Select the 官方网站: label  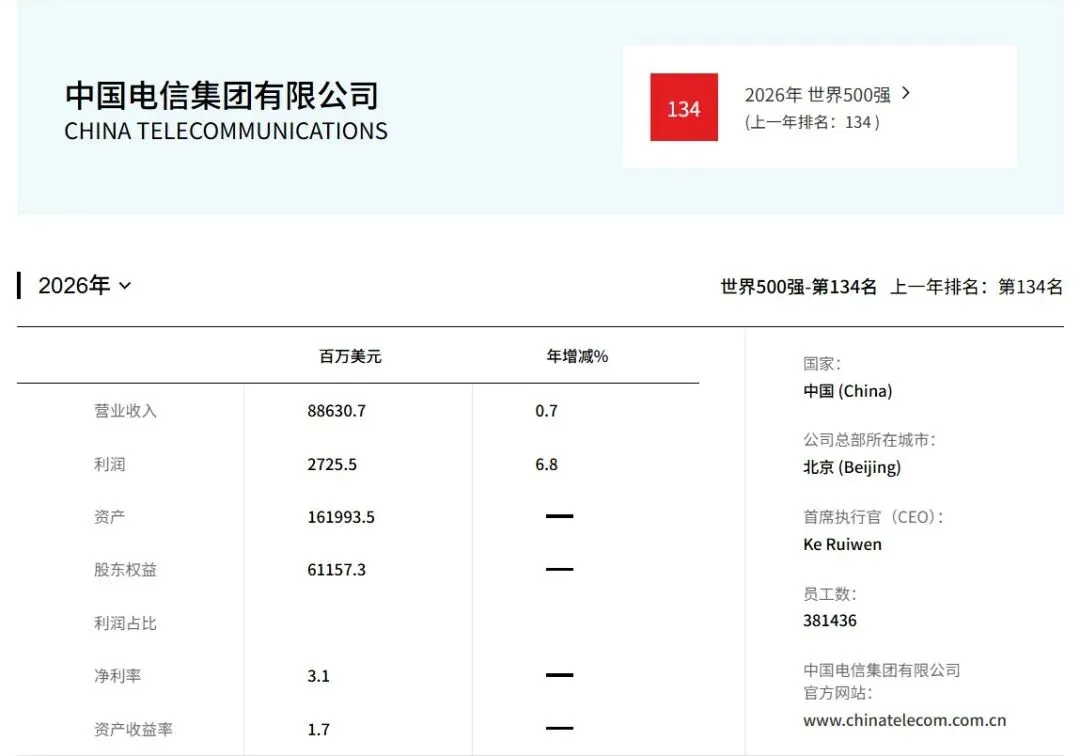click(838, 693)
